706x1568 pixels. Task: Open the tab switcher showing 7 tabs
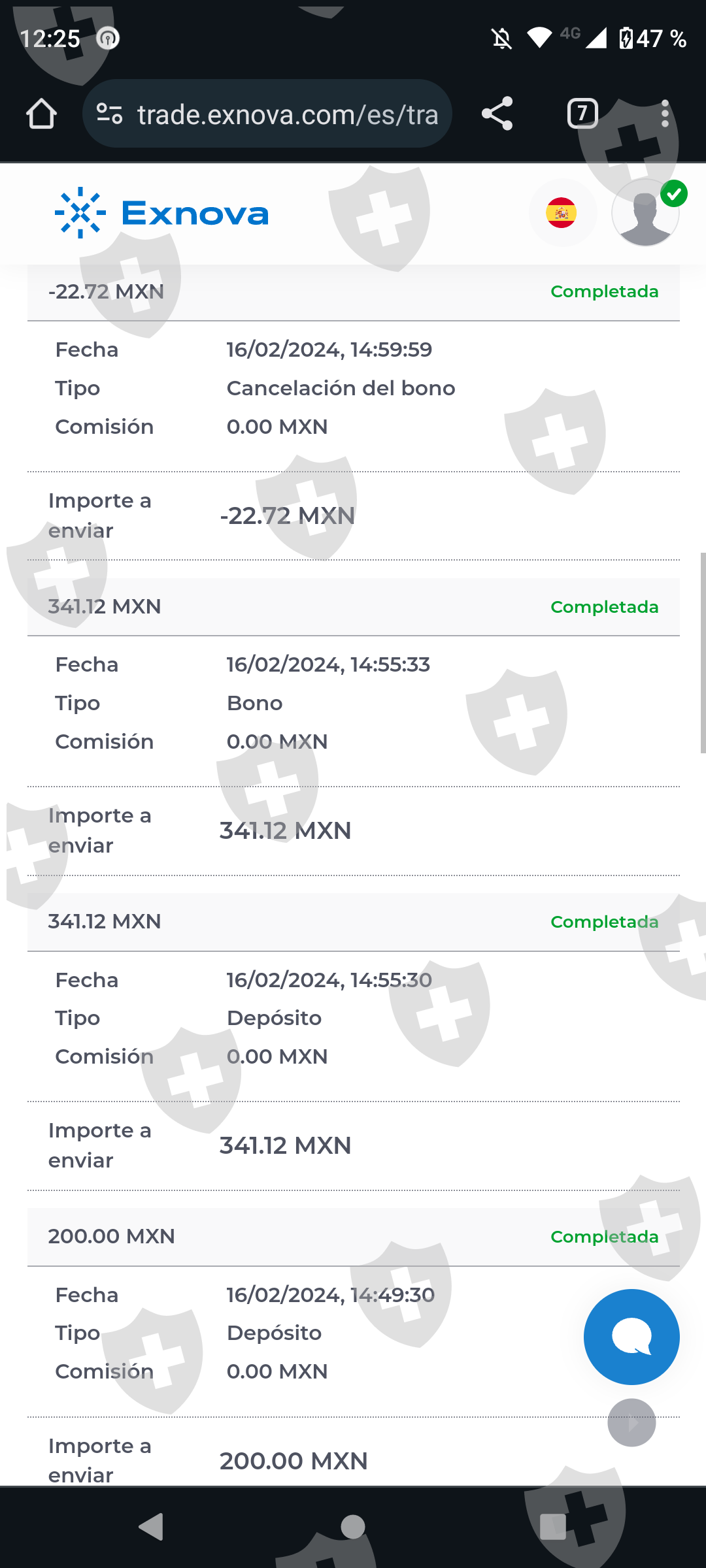[582, 114]
